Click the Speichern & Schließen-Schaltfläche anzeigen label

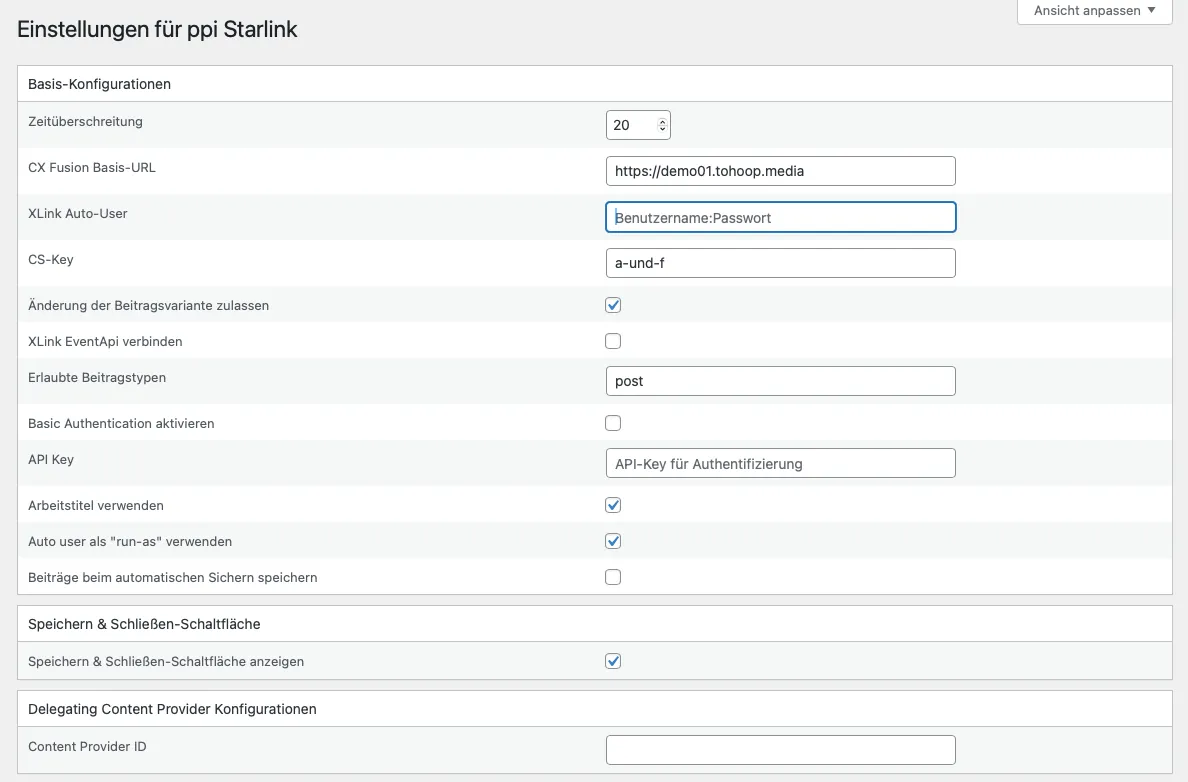166,662
